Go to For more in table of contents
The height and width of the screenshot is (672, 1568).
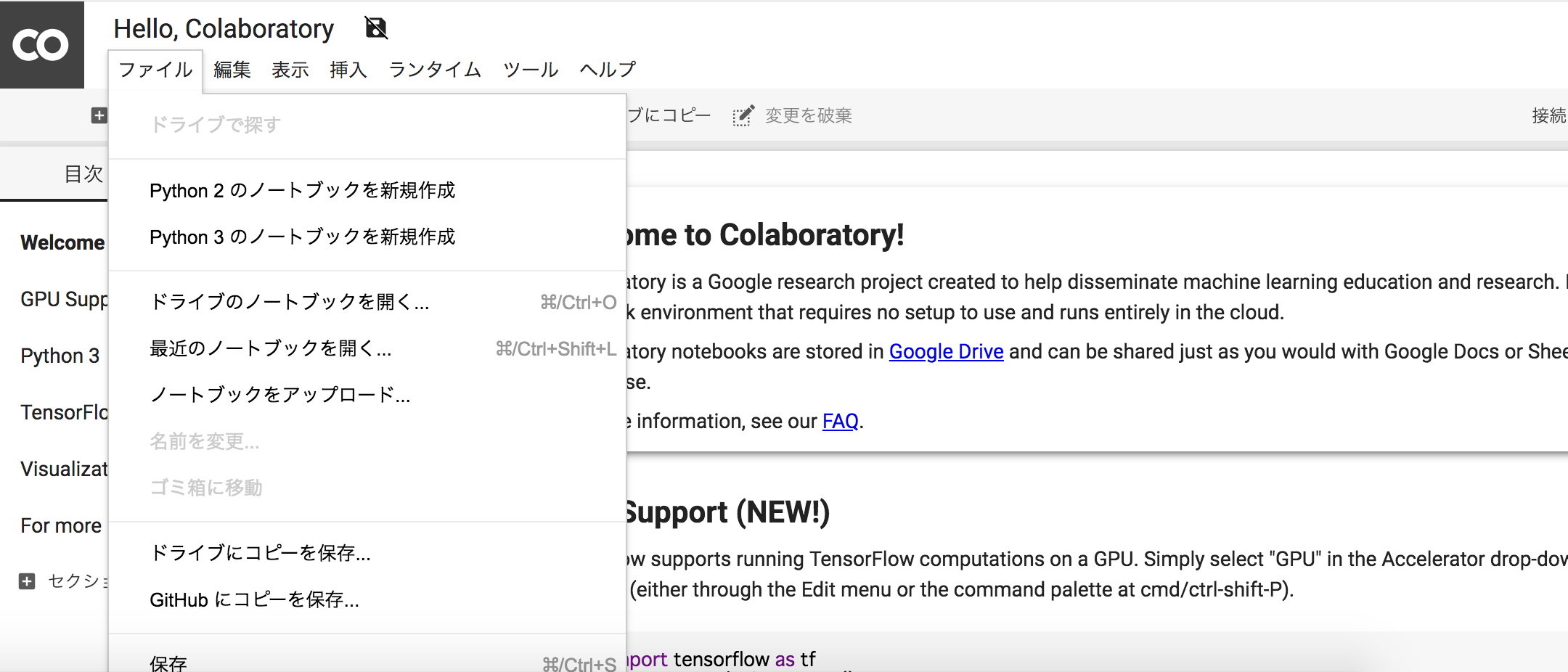click(61, 525)
